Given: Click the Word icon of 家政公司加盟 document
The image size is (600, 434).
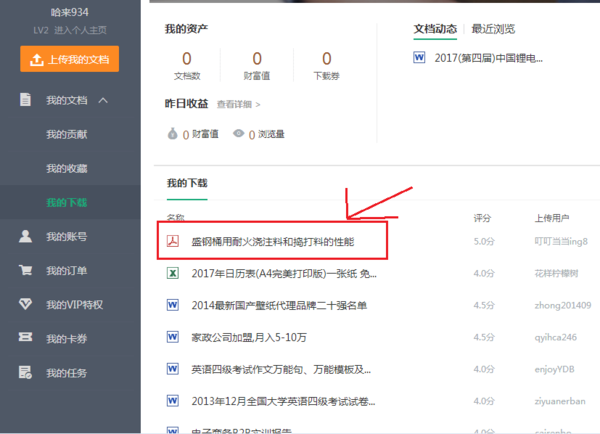Looking at the screenshot, I should tap(173, 337).
